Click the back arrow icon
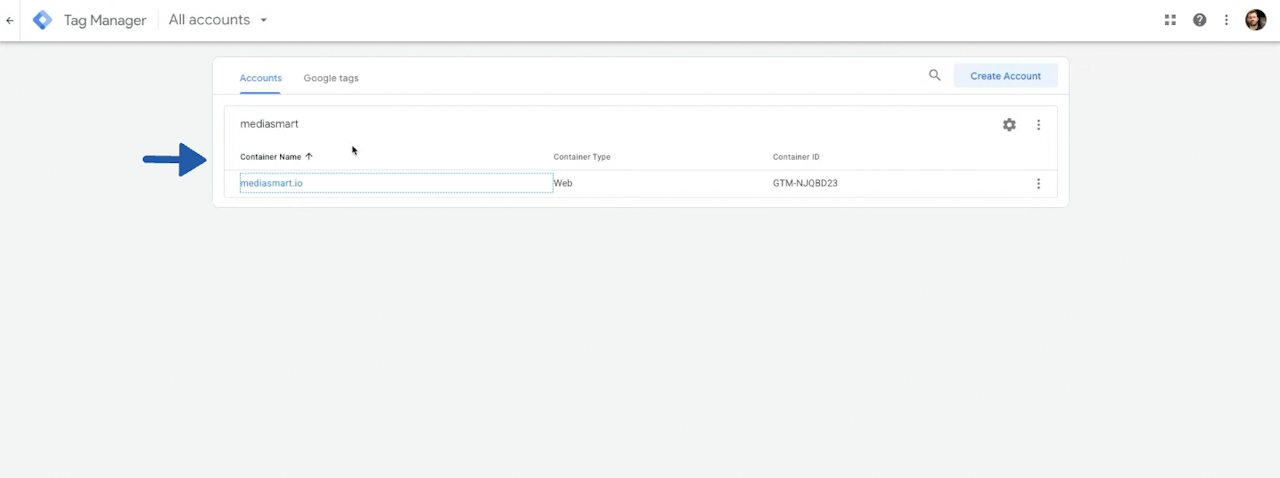The image size is (1280, 478). [x=10, y=20]
